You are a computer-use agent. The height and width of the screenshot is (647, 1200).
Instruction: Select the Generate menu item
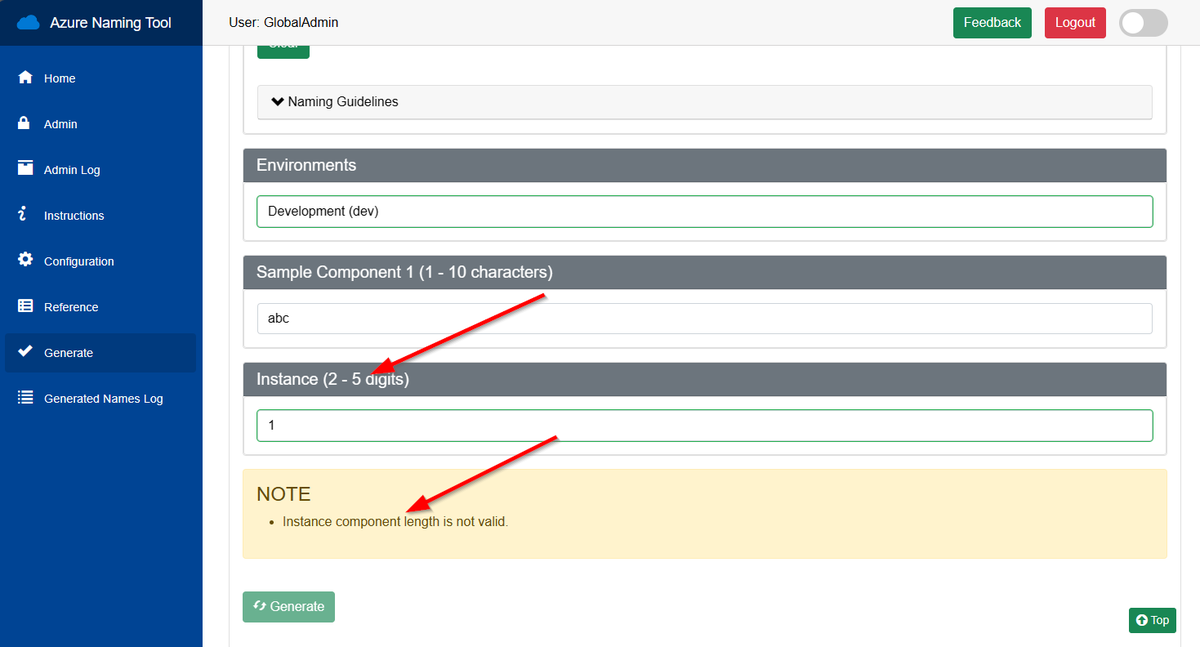100,353
